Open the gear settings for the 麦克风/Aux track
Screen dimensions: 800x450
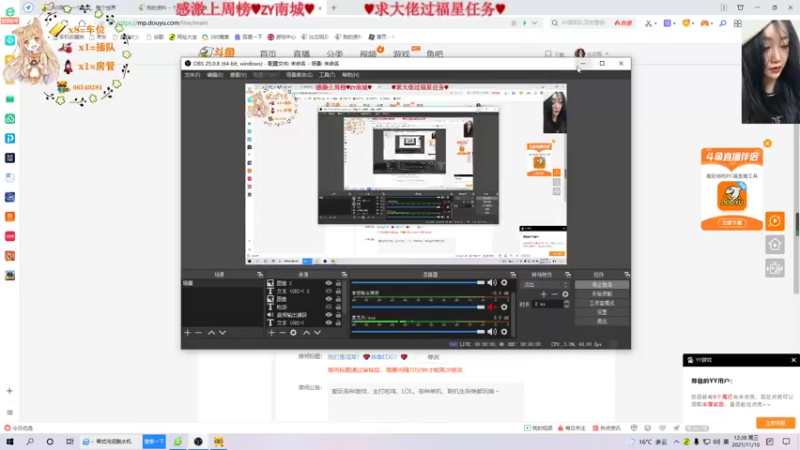click(504, 332)
